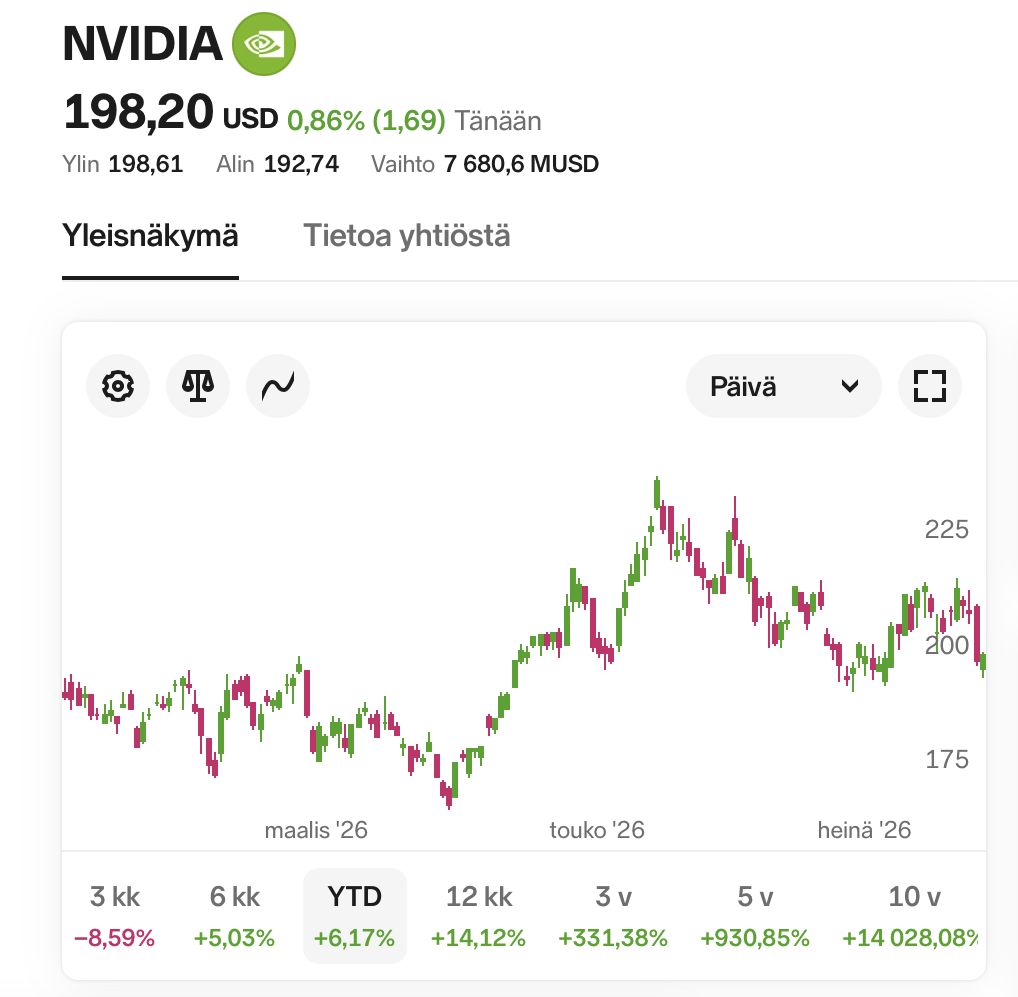Click the NVIDIA green logo
The width and height of the screenshot is (1018, 997).
point(264,44)
